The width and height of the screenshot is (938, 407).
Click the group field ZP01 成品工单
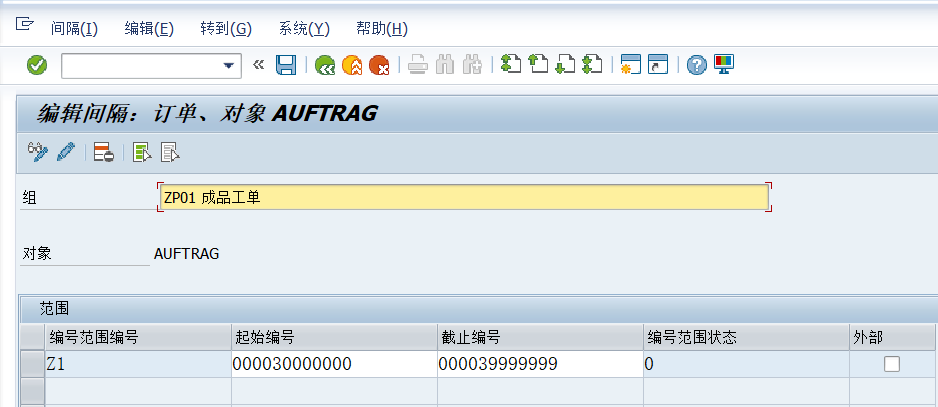coord(464,197)
